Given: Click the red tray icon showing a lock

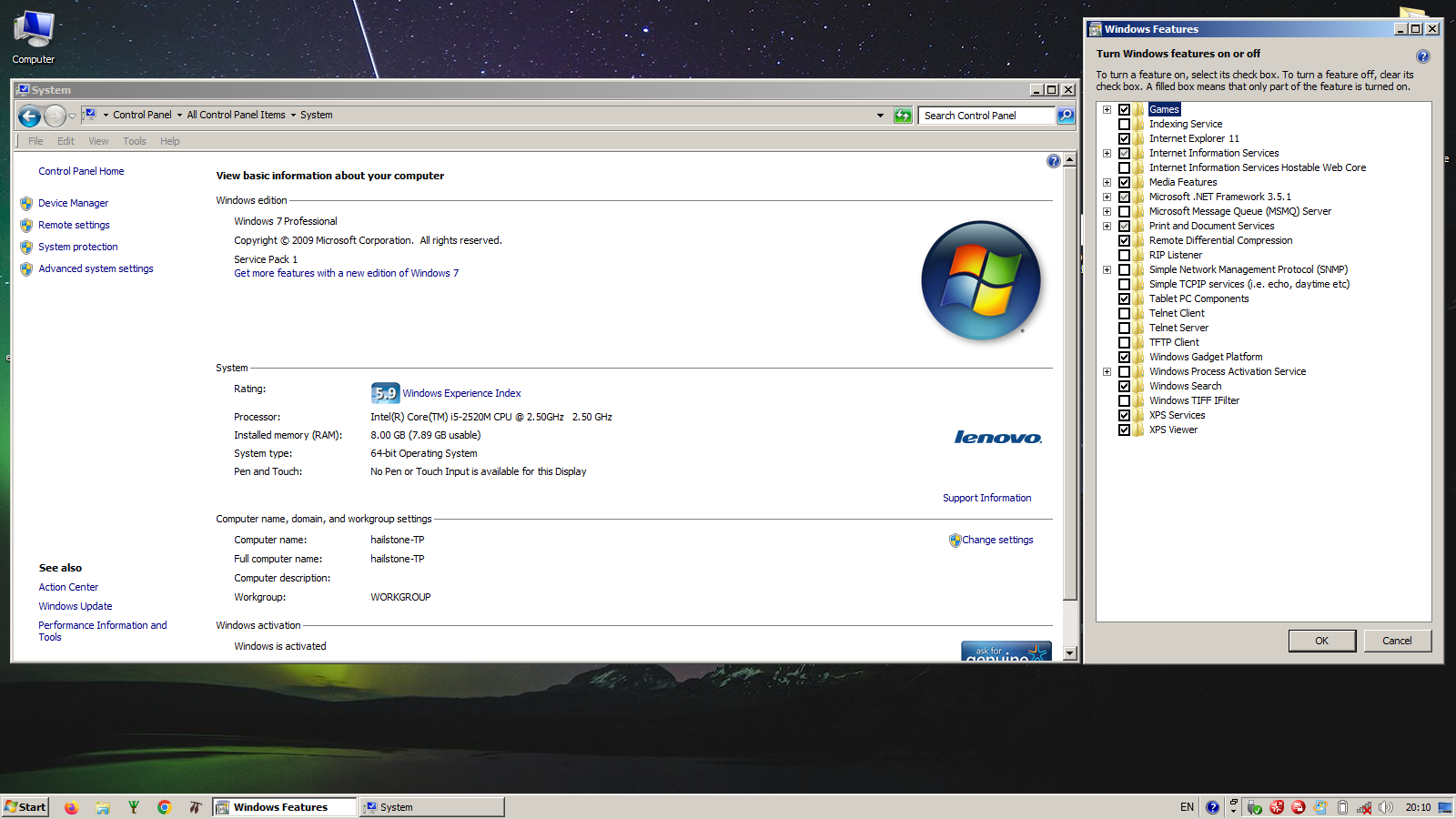Looking at the screenshot, I should (1299, 807).
